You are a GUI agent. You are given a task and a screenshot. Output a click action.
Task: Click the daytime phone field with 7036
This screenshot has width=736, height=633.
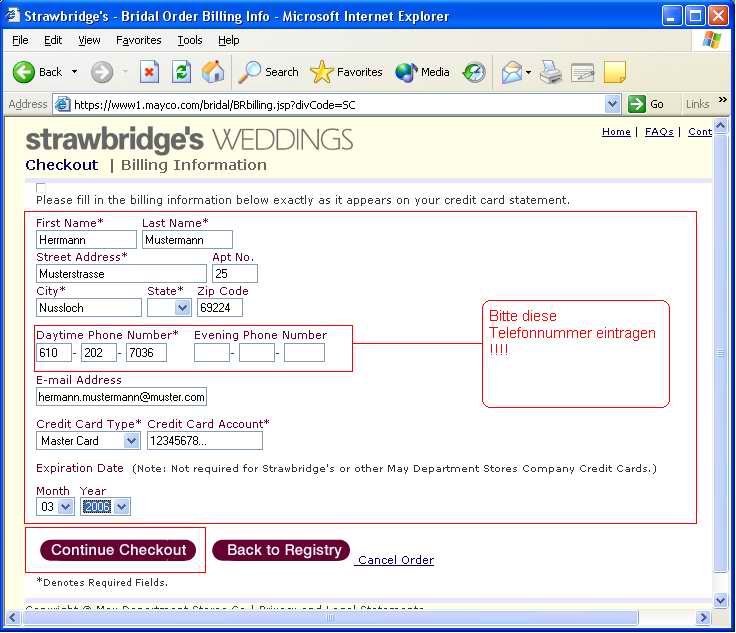(x=146, y=353)
